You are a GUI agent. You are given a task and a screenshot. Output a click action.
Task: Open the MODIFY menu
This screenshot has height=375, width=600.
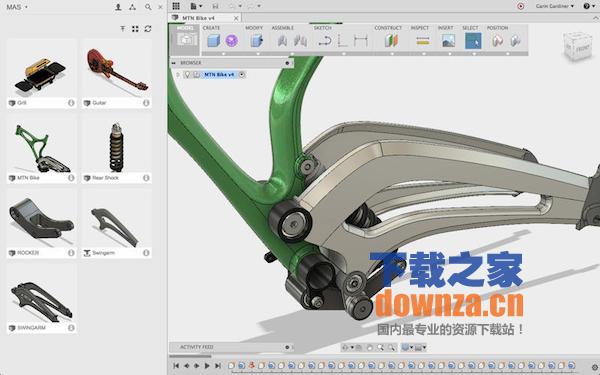click(254, 28)
